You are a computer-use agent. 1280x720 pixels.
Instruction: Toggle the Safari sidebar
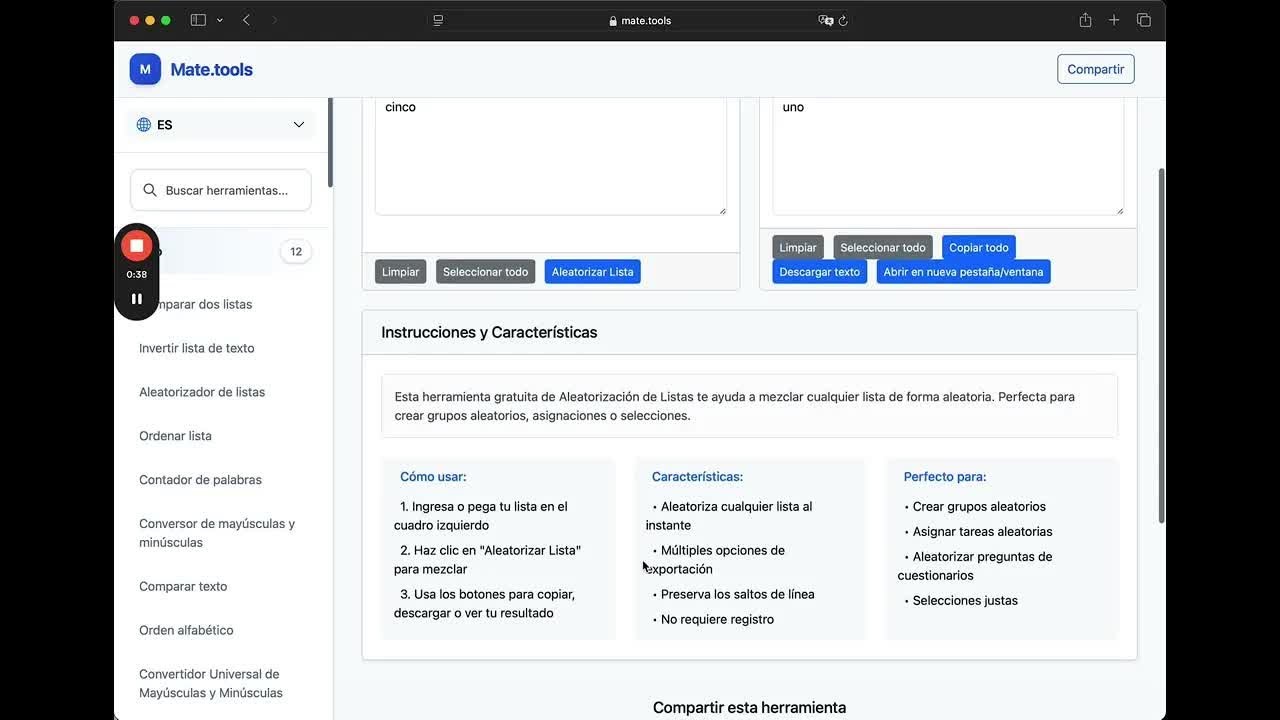[198, 20]
